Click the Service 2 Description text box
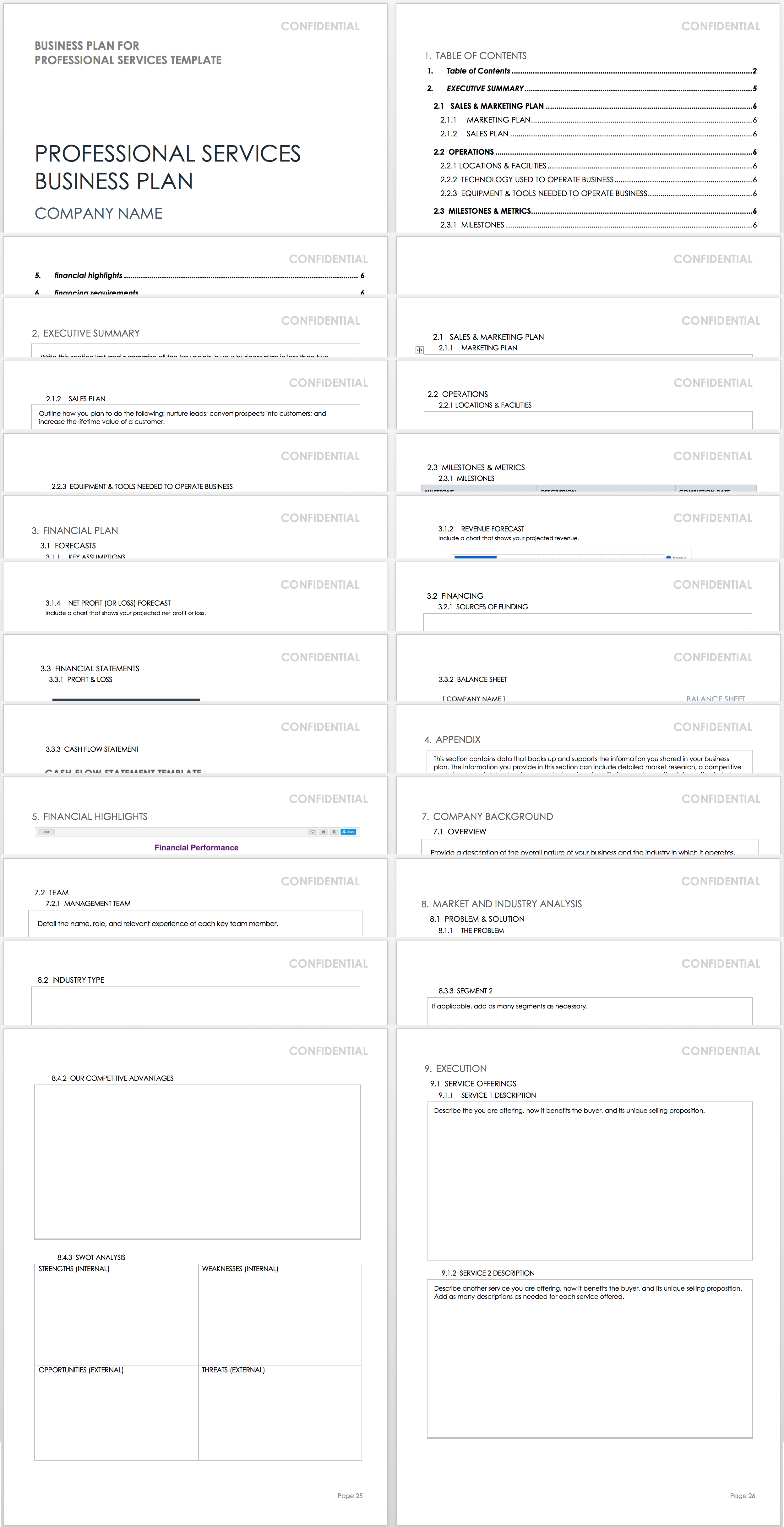 point(590,1363)
